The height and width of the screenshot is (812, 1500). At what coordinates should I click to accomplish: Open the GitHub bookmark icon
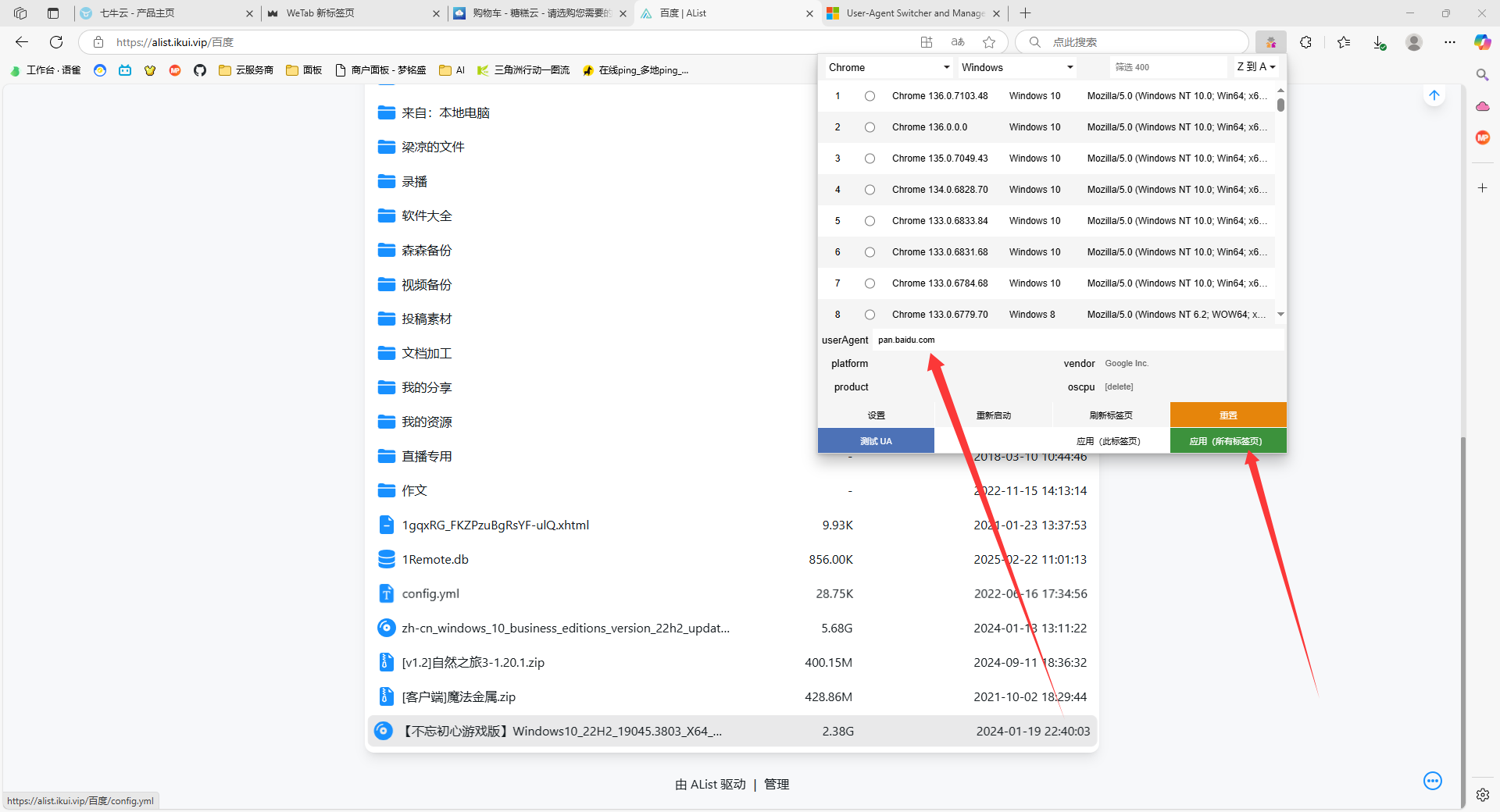pos(200,70)
